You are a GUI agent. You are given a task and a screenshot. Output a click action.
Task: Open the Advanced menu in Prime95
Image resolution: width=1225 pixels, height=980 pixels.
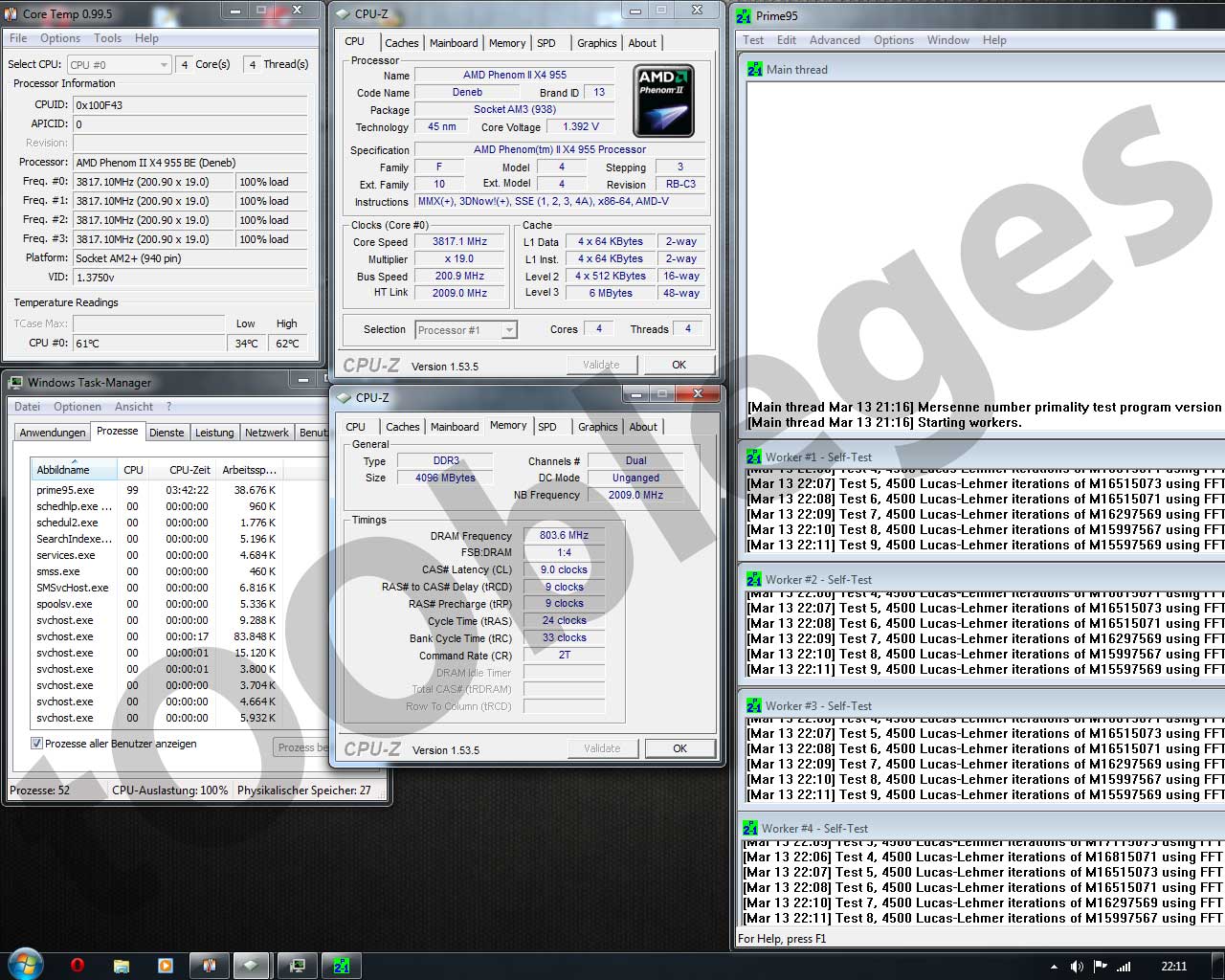coord(835,40)
